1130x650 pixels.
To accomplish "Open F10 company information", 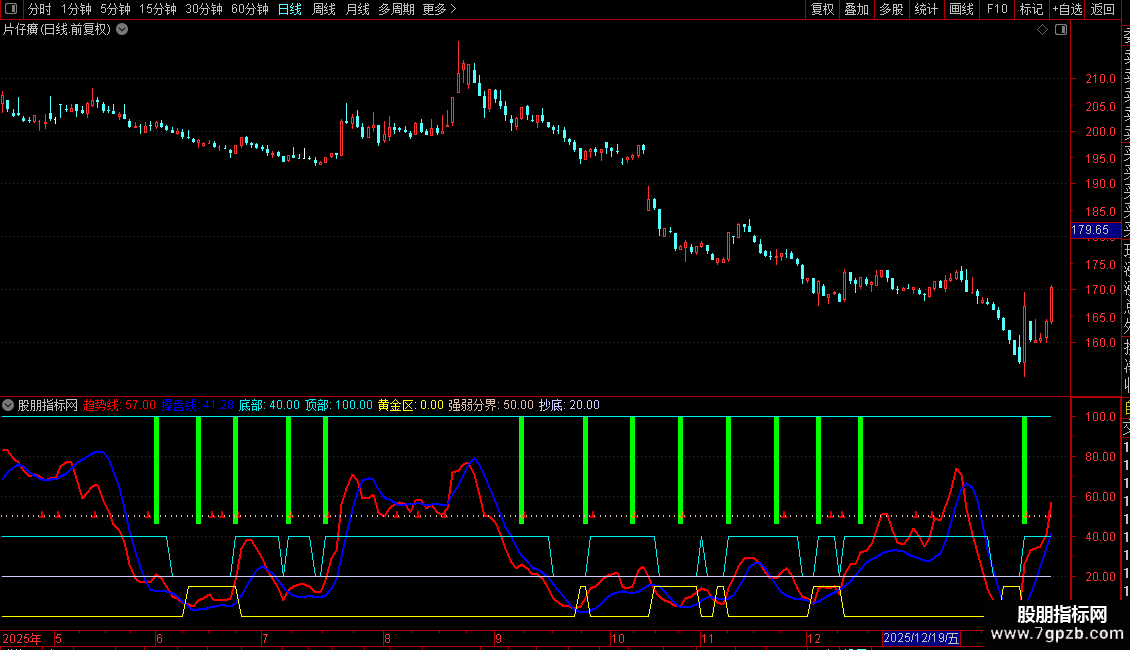I will (997, 10).
